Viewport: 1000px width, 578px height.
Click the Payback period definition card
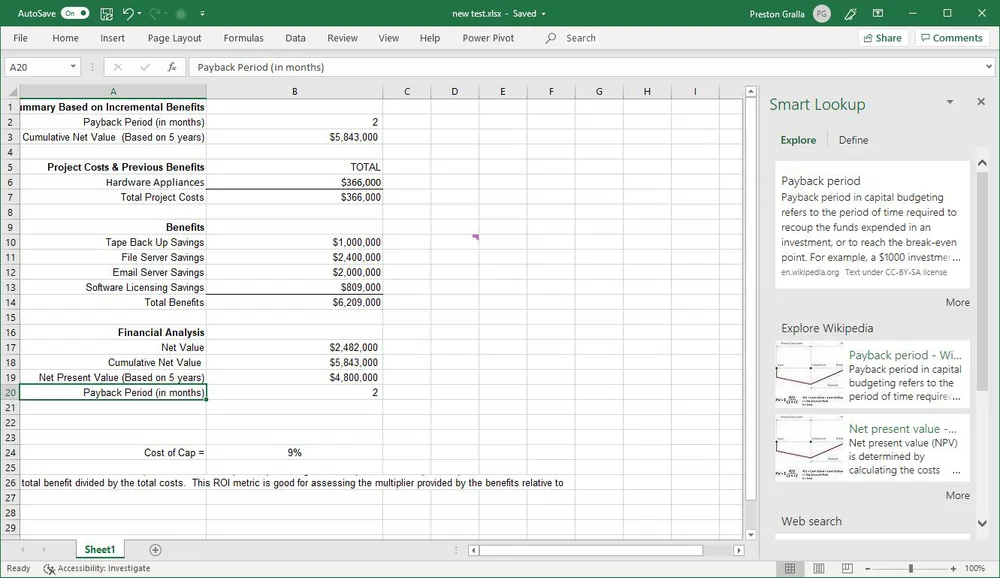pos(872,225)
